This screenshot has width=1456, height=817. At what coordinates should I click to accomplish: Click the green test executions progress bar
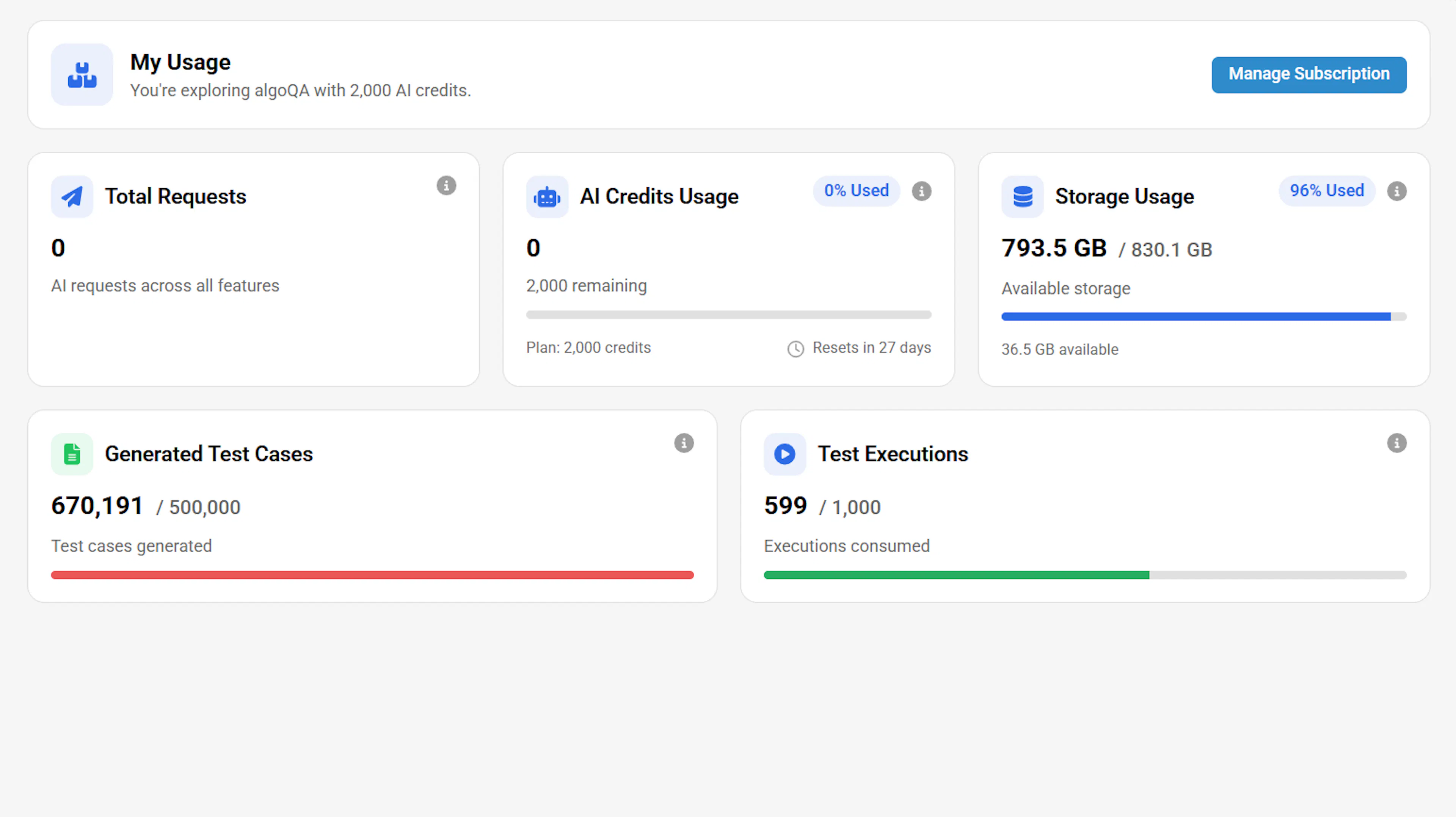click(x=1085, y=575)
